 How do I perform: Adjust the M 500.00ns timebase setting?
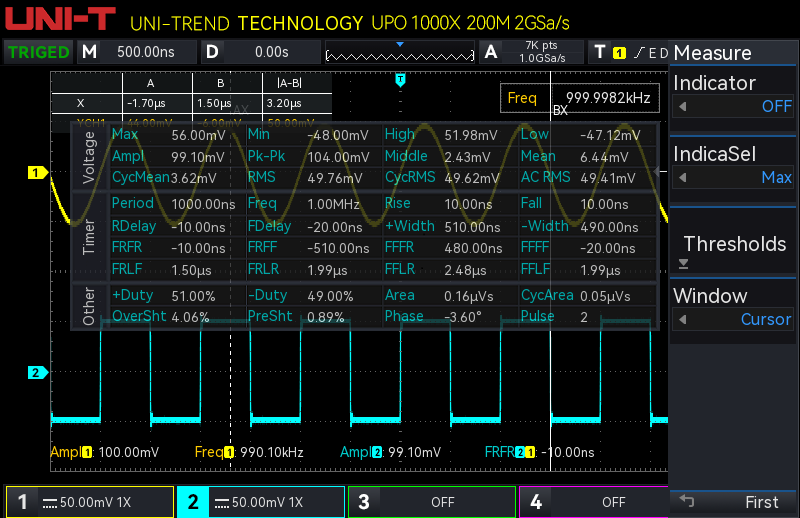click(138, 52)
